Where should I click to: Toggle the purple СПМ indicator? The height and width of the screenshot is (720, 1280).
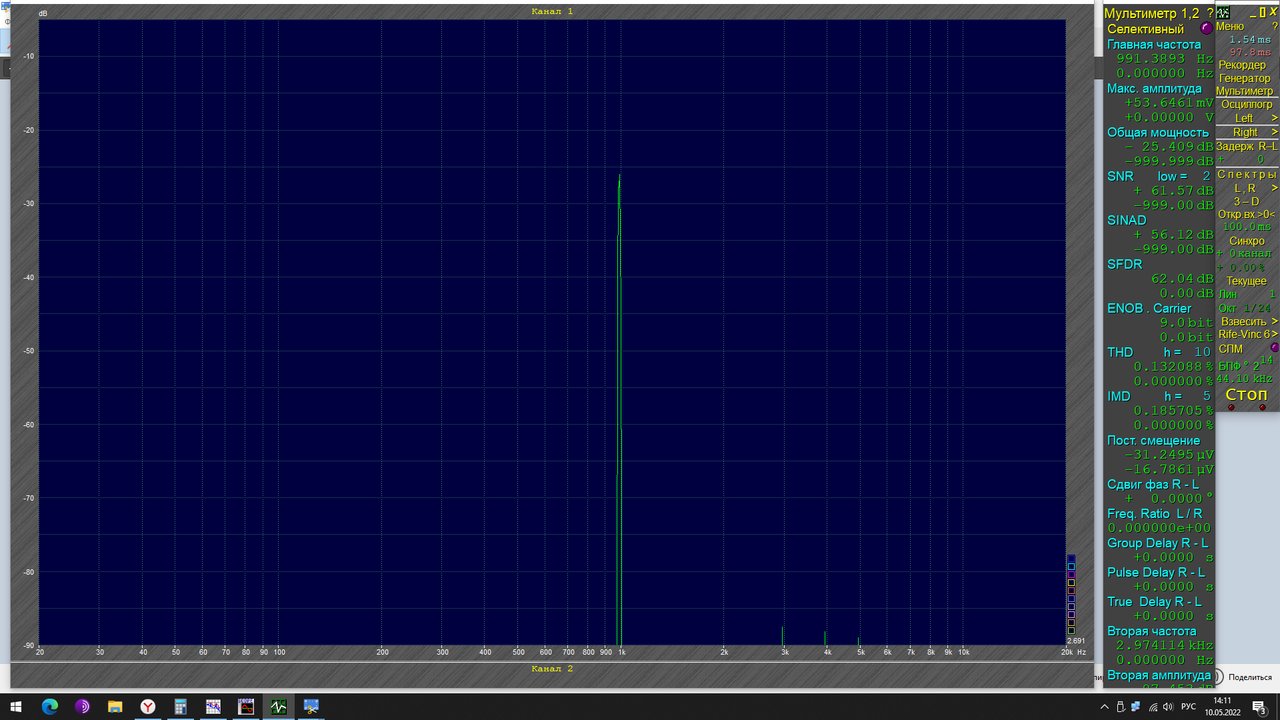click(1274, 348)
